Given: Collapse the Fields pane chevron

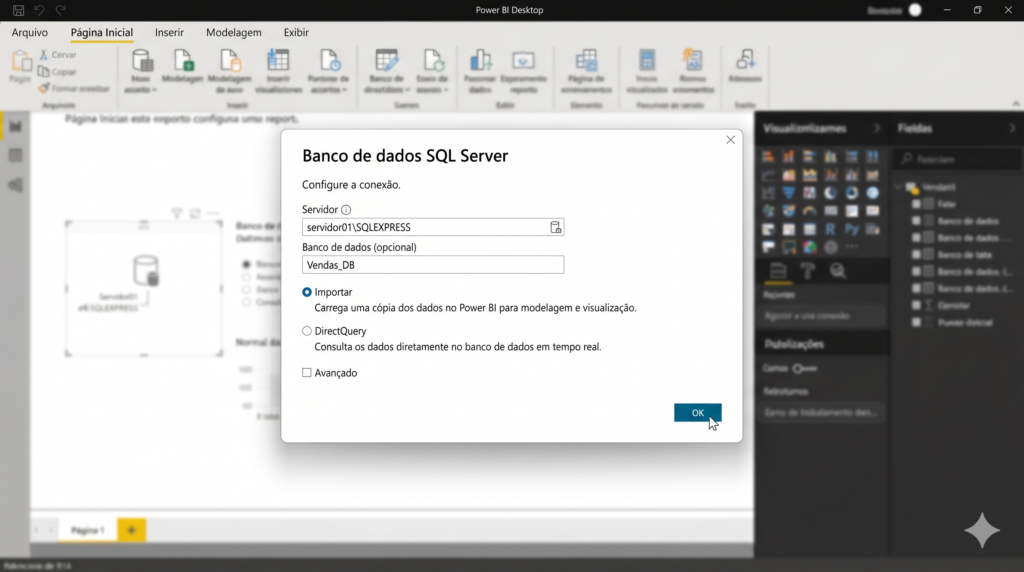Looking at the screenshot, I should (1012, 128).
